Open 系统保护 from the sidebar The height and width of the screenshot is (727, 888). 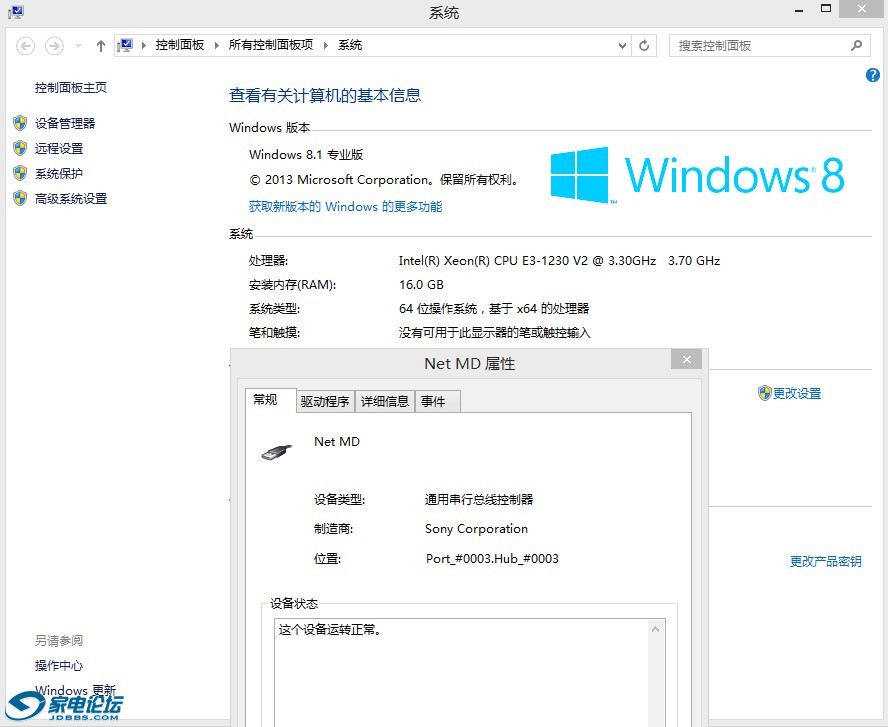pyautogui.click(x=59, y=173)
